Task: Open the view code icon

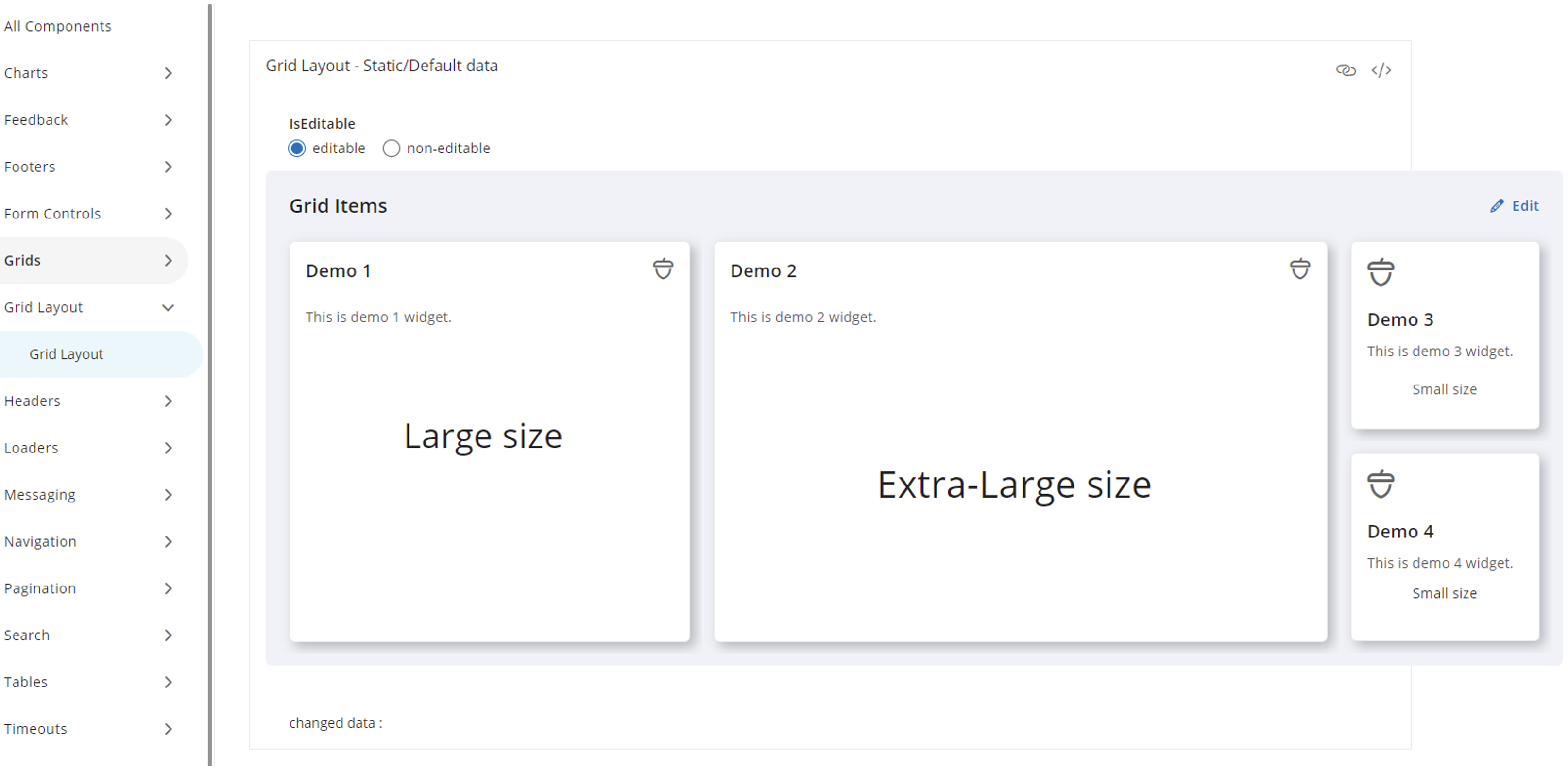Action: click(x=1381, y=70)
